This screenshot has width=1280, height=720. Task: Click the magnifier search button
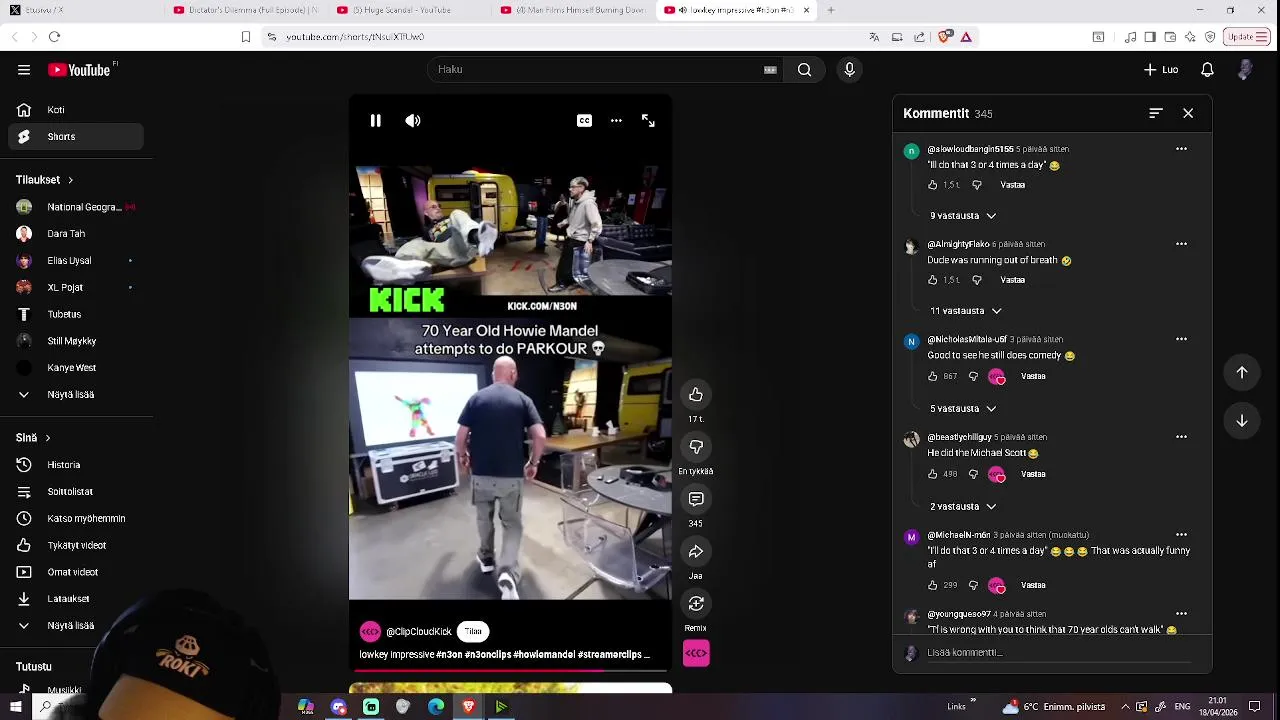click(x=805, y=70)
